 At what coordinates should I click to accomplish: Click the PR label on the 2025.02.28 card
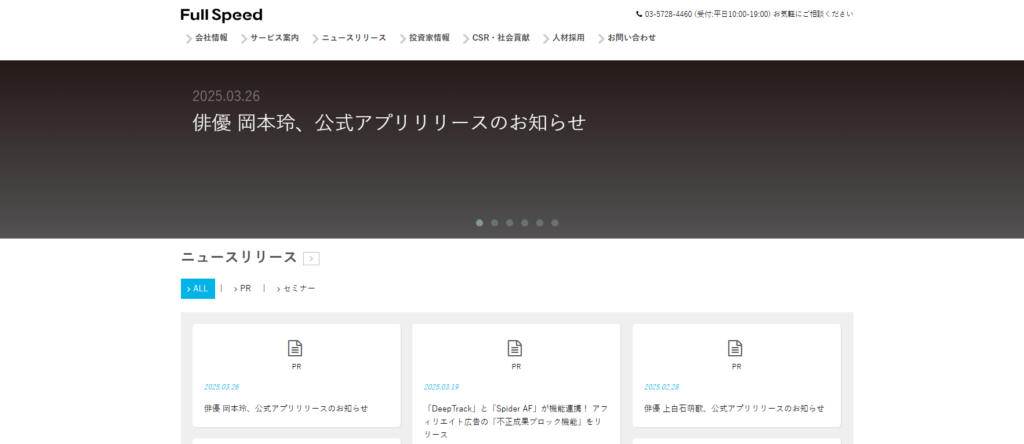[x=736, y=367]
